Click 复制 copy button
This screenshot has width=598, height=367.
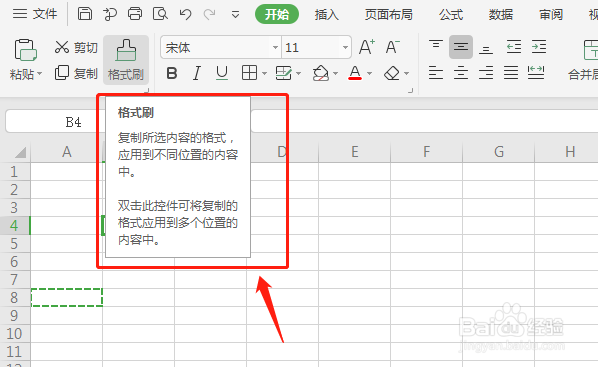click(x=76, y=73)
